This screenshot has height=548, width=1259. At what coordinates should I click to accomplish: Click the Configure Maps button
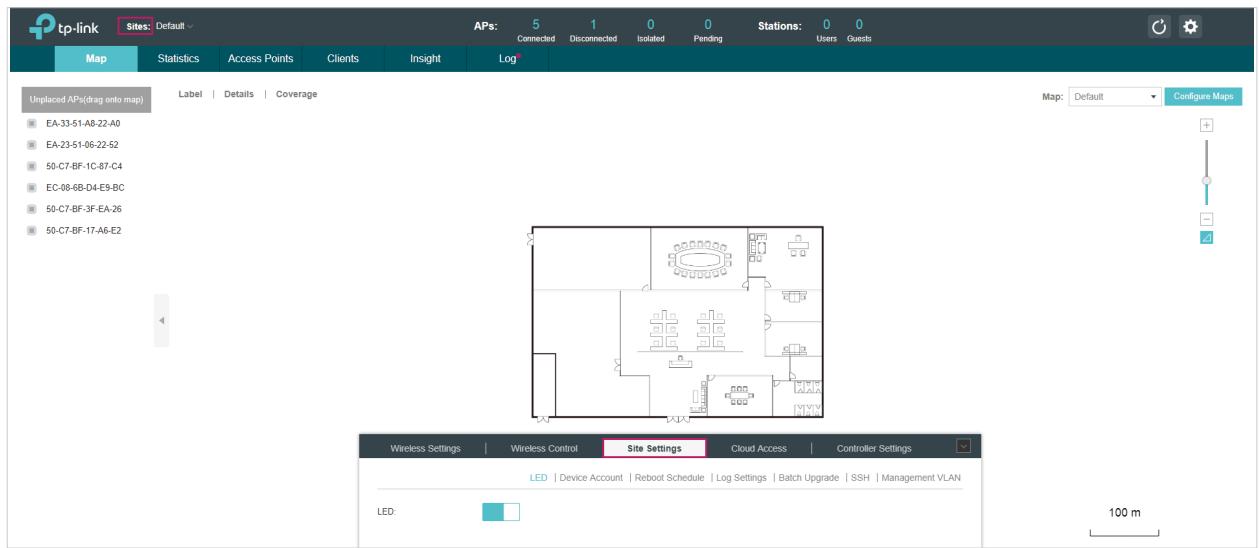tap(1203, 97)
